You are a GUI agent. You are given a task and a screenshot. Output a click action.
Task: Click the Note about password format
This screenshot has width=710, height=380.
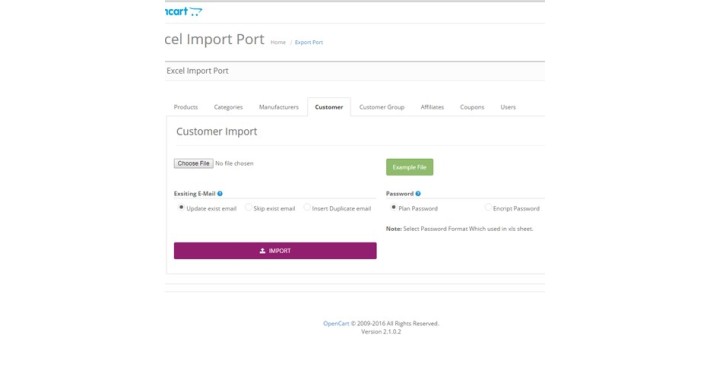(459, 229)
